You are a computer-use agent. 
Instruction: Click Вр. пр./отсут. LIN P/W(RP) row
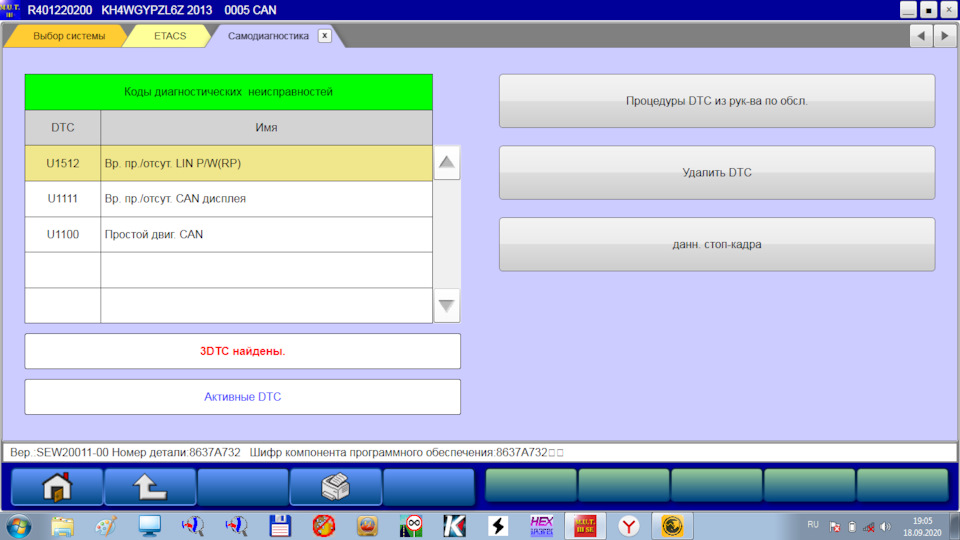[x=266, y=163]
